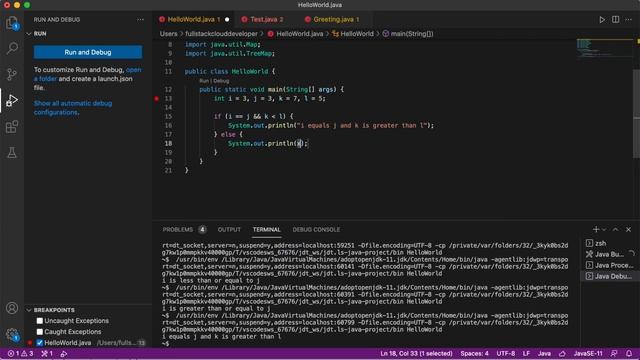640x360 pixels.
Task: Open the DEBUG CONSOLE panel tab
Action: pyautogui.click(x=316, y=230)
